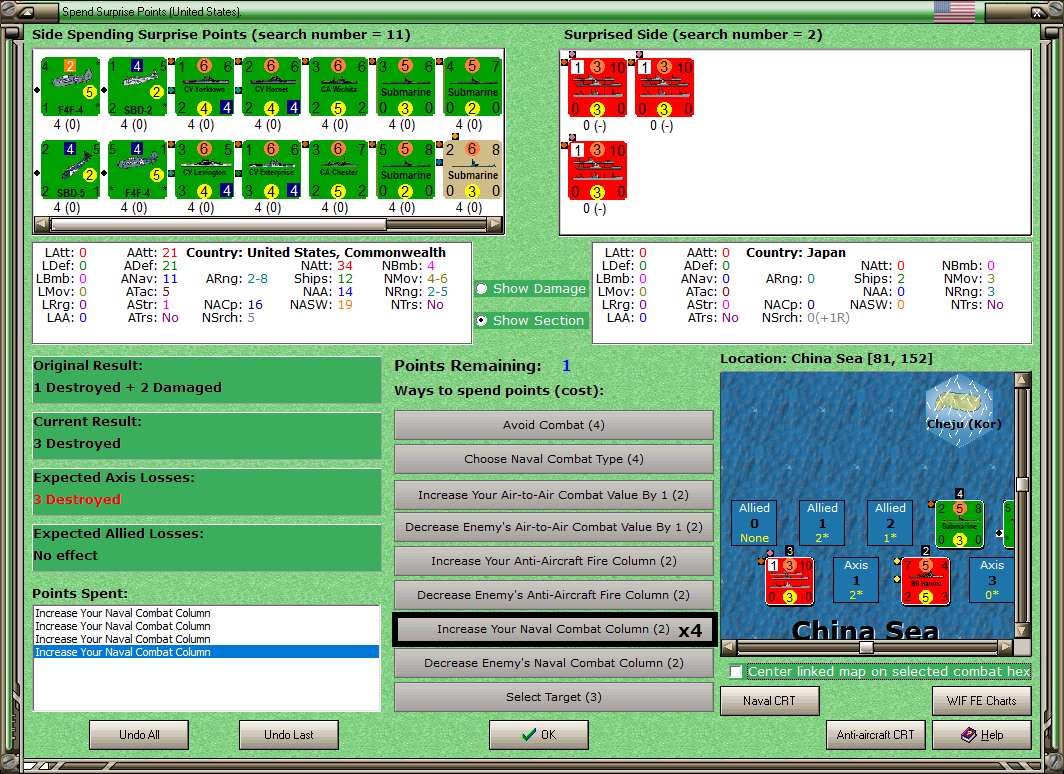Click the map vertical scrollbar thumb
This screenshot has height=774, width=1064.
pos(1023,484)
